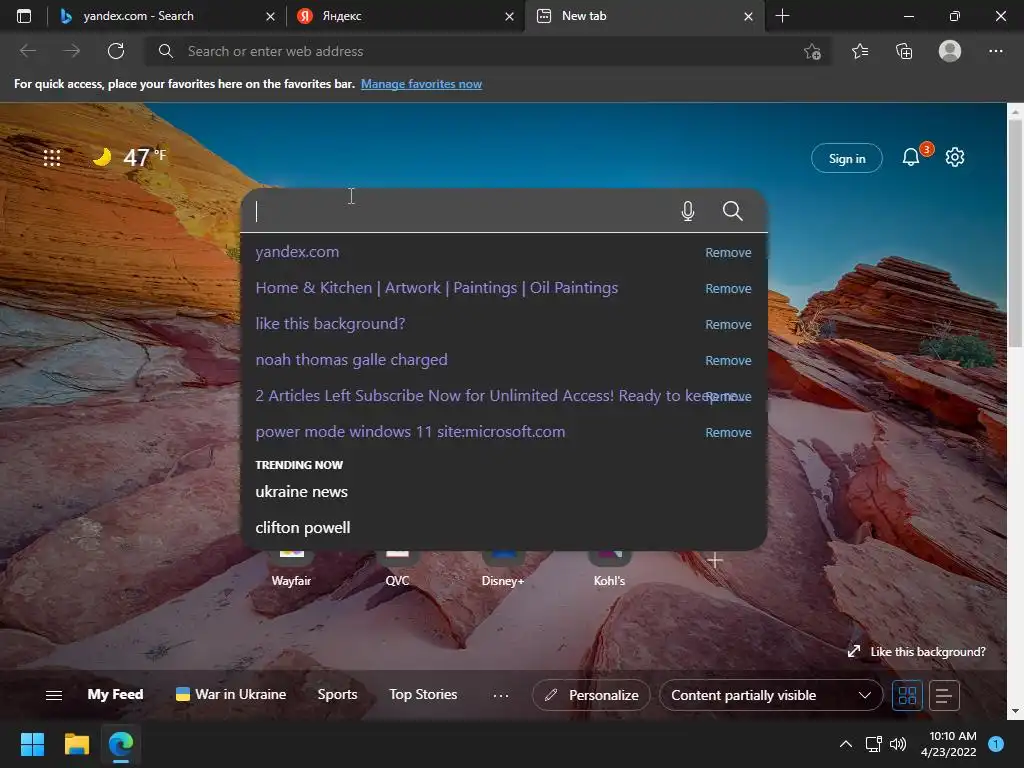This screenshot has width=1024, height=768.
Task: Open Top Stories feed tab
Action: click(x=423, y=694)
